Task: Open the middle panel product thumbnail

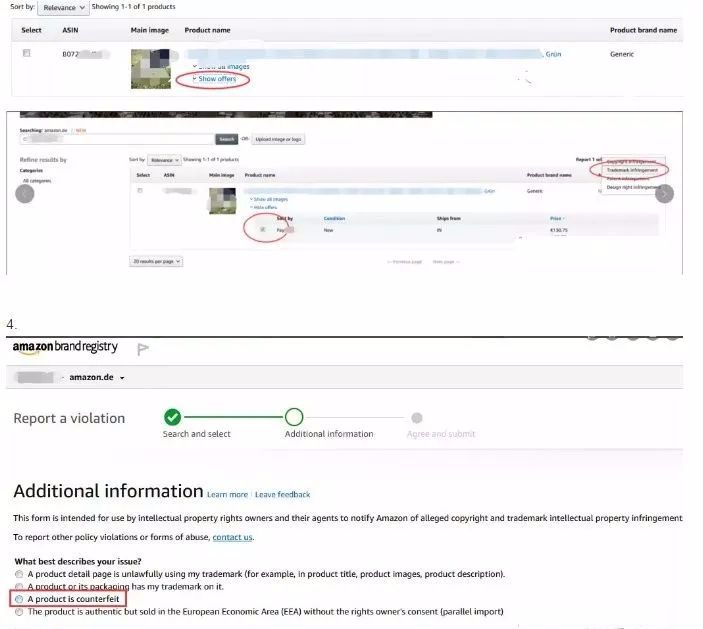Action: (x=222, y=201)
